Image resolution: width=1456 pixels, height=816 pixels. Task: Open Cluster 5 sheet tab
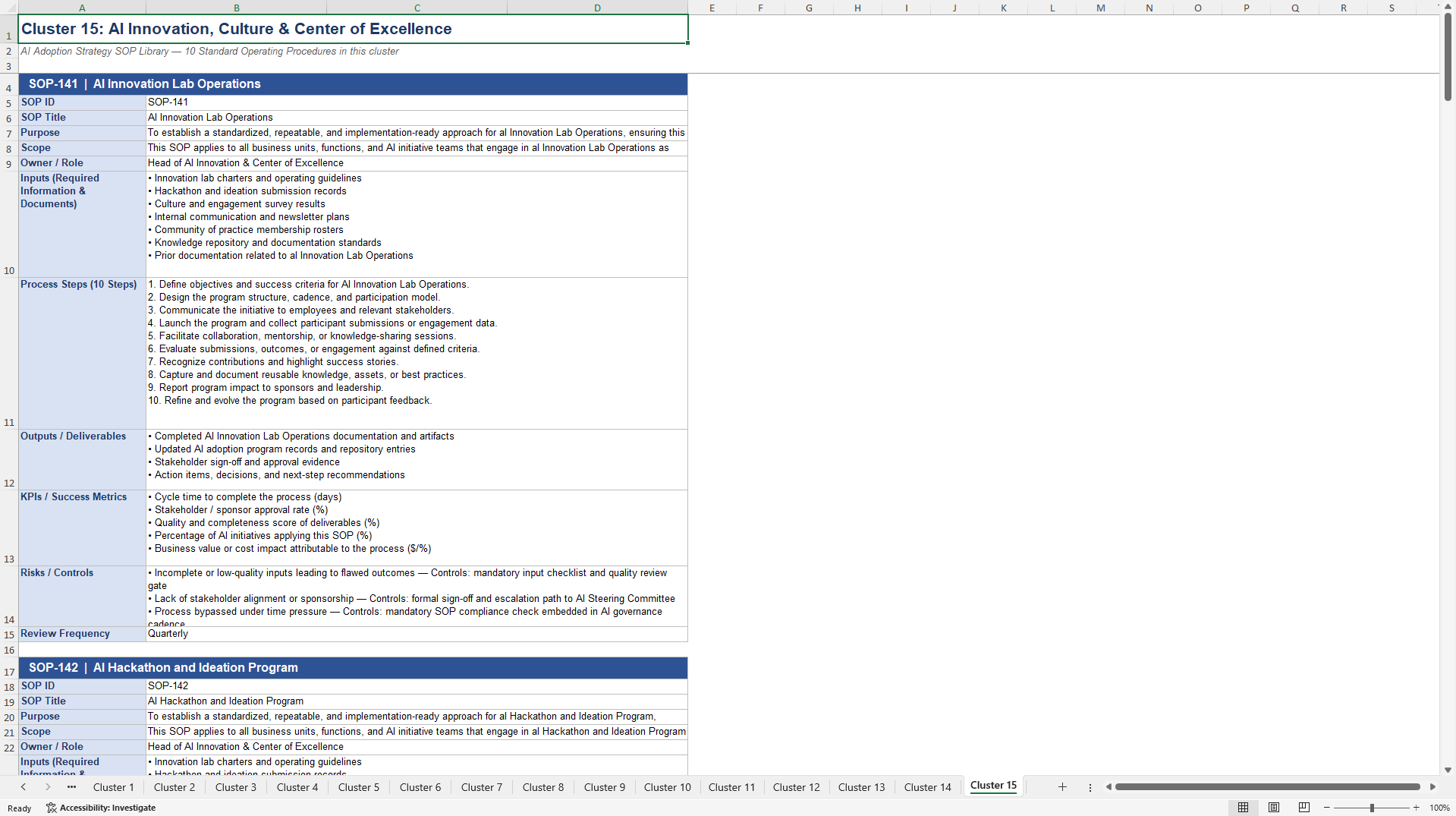tap(359, 787)
